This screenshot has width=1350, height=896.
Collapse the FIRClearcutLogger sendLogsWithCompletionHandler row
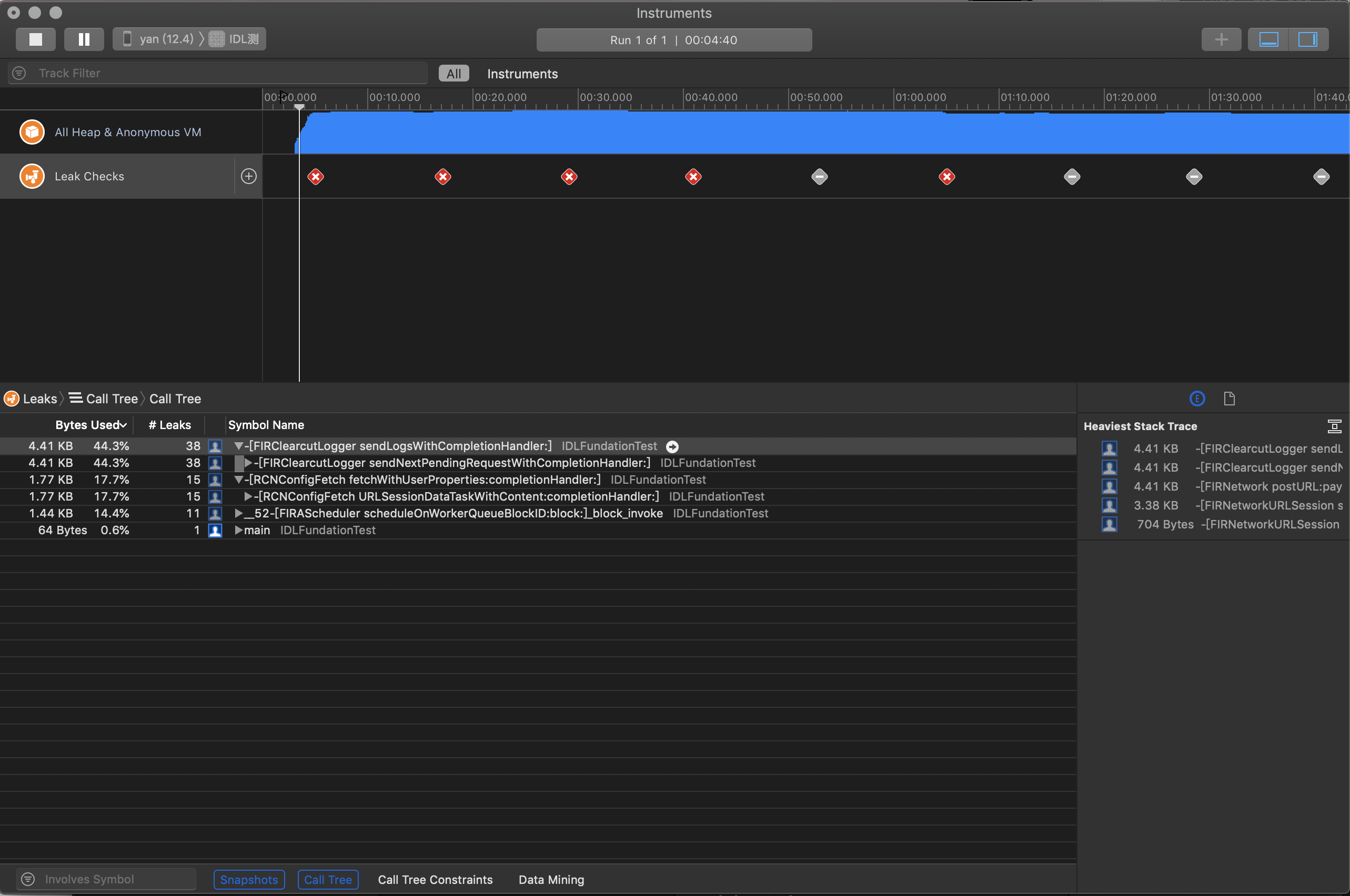click(239, 446)
